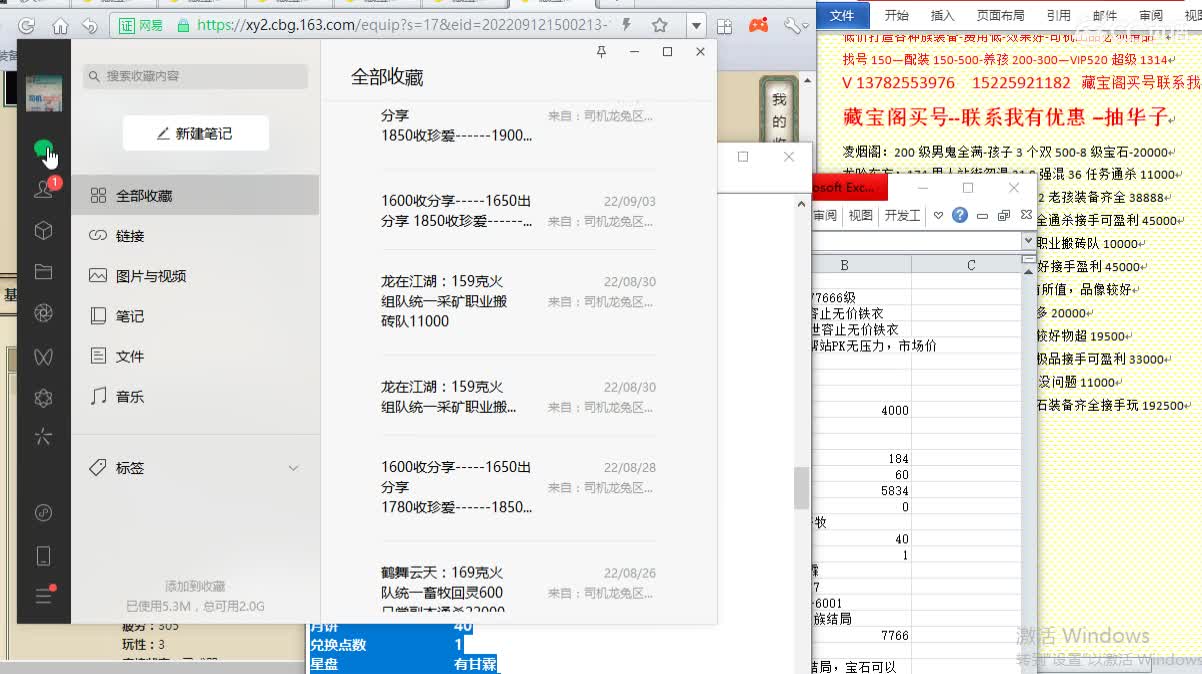This screenshot has width=1202, height=674.
Task: Click Excel vertical scrollbar up arrow
Action: tap(1027, 270)
